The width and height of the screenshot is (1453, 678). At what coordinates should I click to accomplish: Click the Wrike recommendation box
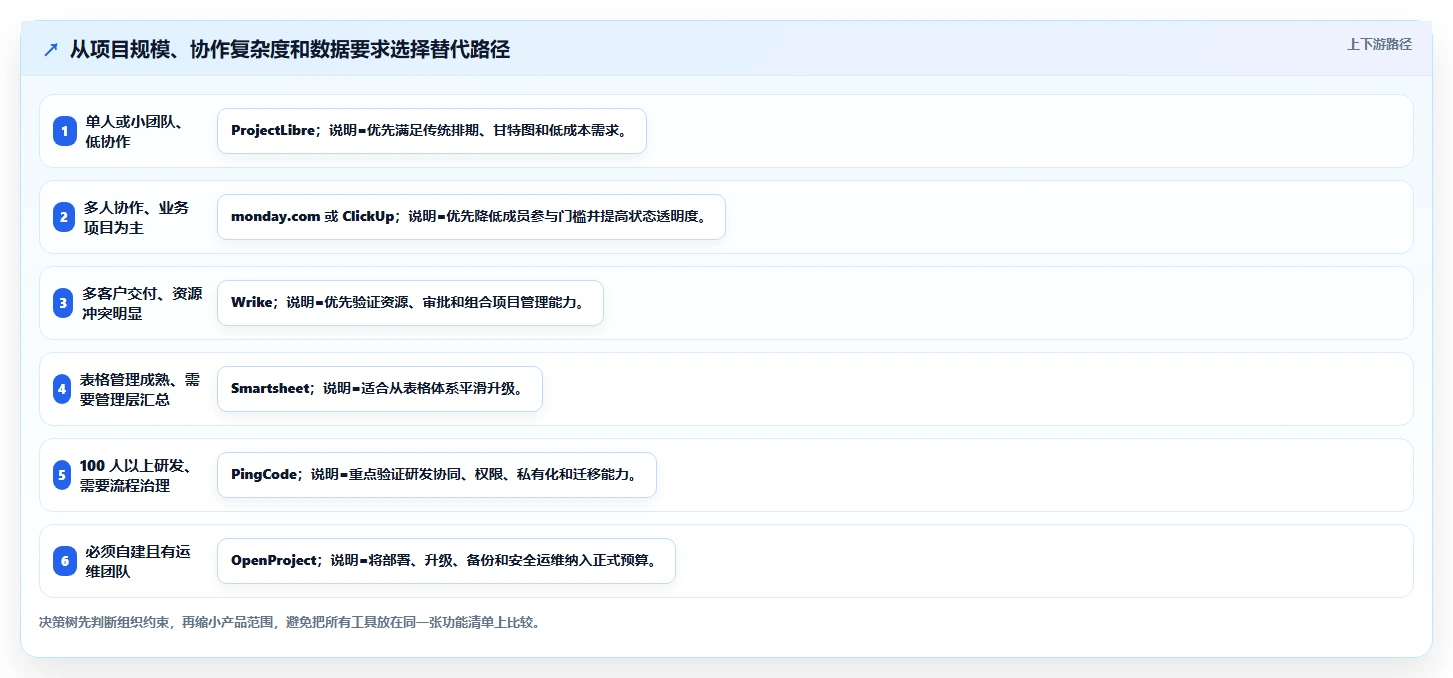pos(410,303)
